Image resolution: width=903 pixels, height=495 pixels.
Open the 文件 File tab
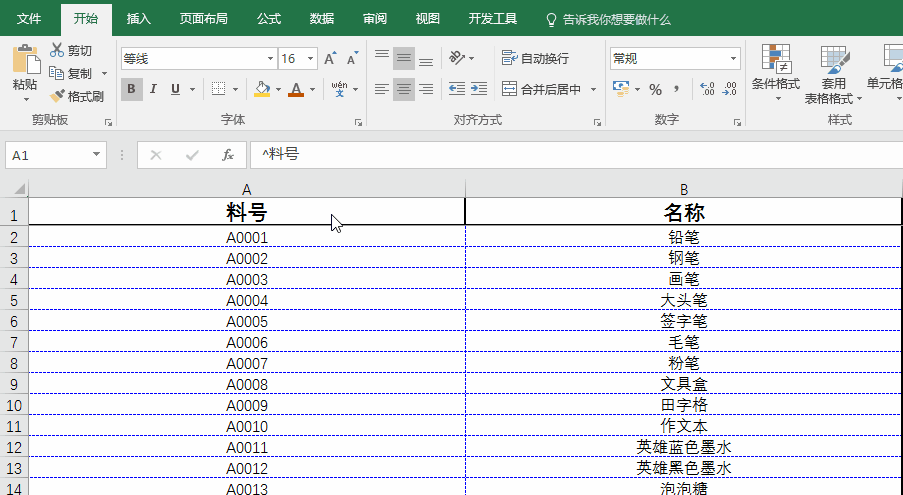click(x=29, y=19)
